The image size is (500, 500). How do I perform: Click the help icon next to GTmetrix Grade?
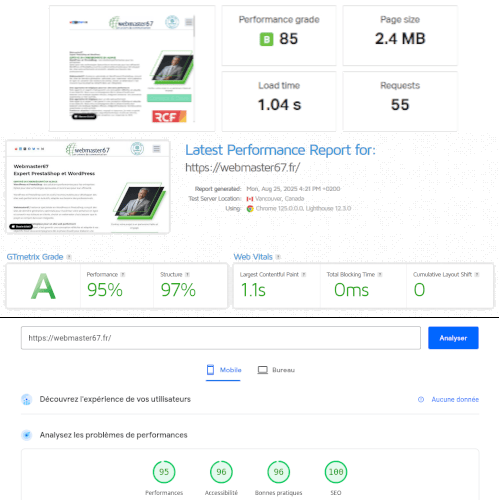pos(69,257)
